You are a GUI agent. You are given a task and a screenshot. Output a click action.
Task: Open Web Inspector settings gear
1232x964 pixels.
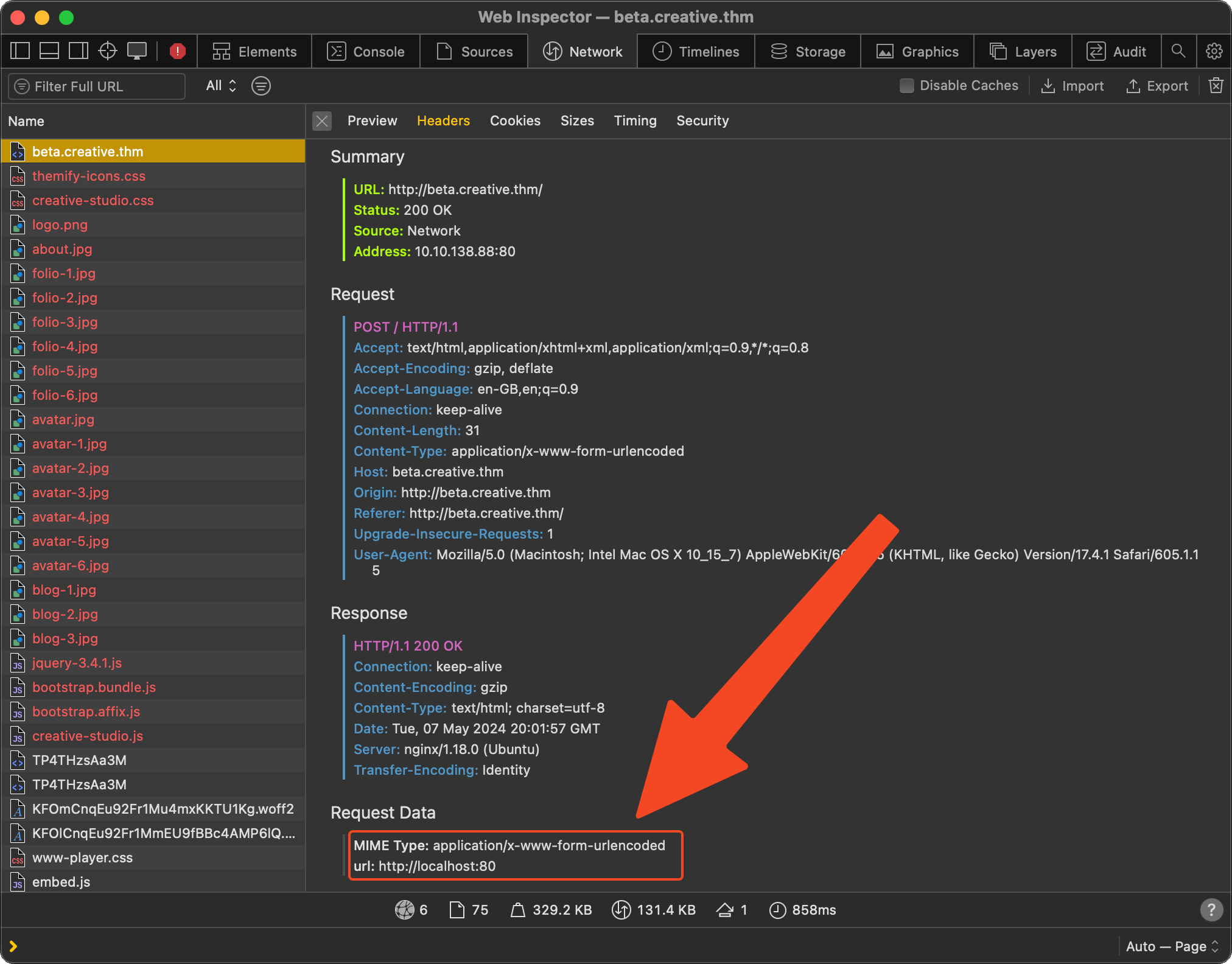point(1214,51)
